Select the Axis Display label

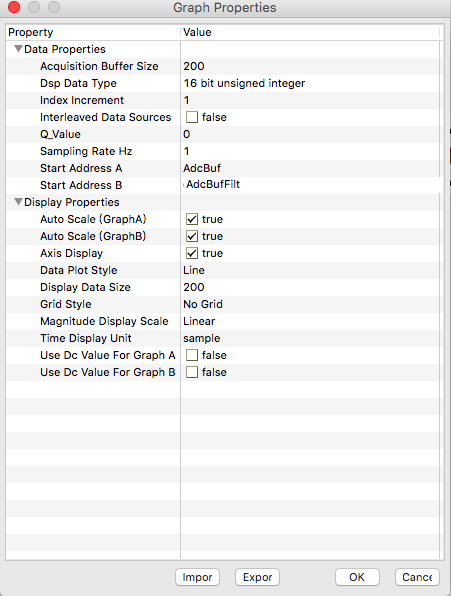coord(71,253)
